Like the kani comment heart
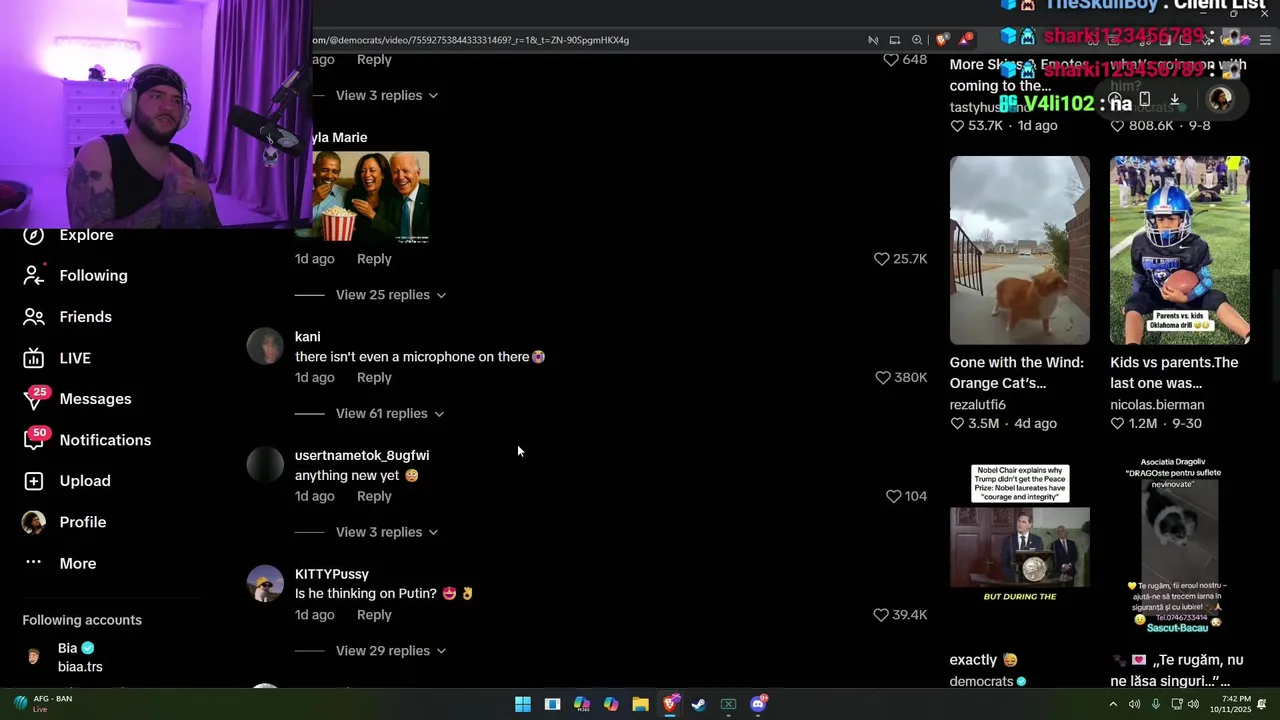Viewport: 1280px width, 720px height. (882, 378)
